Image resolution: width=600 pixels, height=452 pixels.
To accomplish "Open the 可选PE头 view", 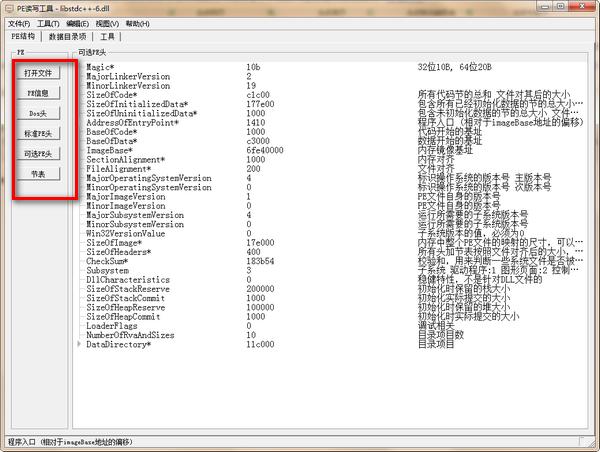I will point(38,154).
